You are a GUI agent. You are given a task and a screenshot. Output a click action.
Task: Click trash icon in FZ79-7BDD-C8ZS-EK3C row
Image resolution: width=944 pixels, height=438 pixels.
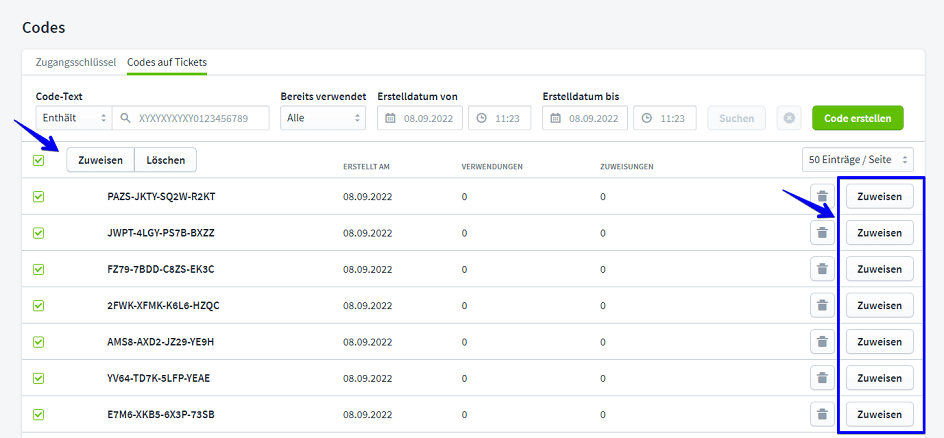[x=821, y=269]
